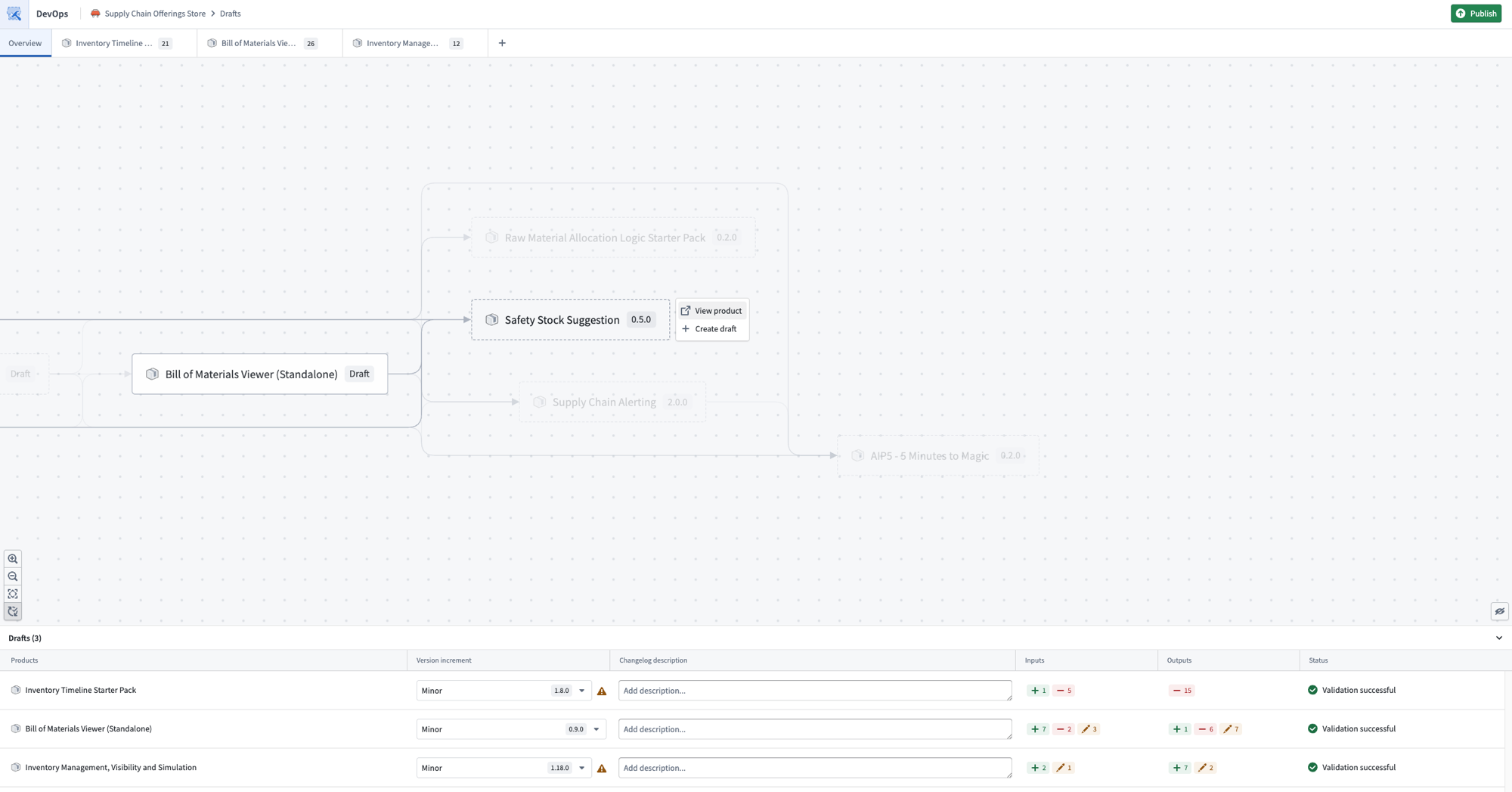
Task: Click the DevOps app logo icon
Action: click(14, 14)
